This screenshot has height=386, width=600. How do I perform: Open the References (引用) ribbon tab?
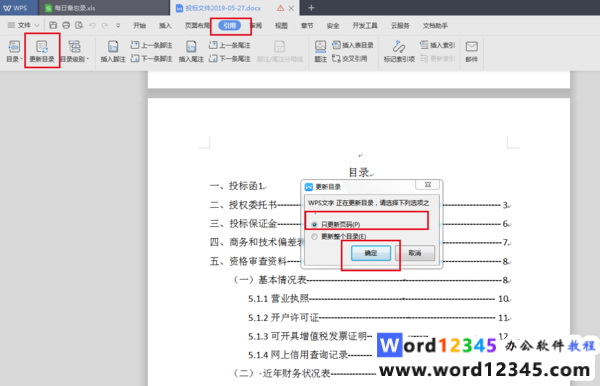coord(230,26)
